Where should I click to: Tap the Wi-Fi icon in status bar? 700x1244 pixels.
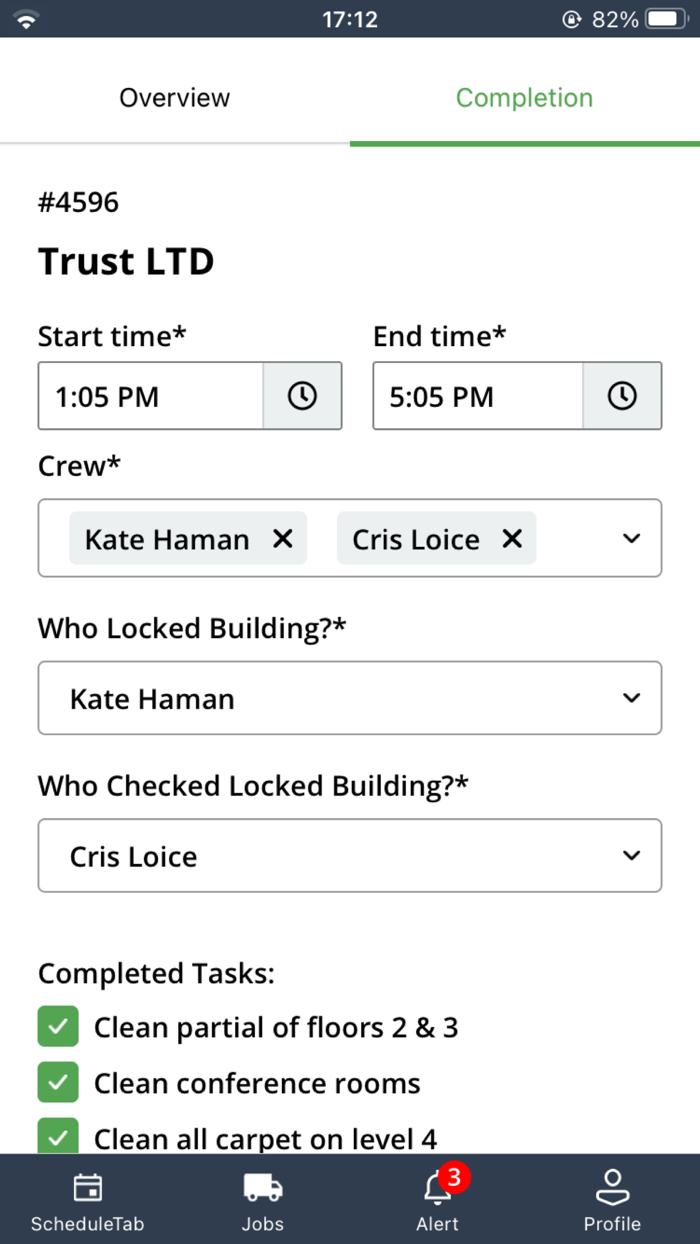pyautogui.click(x=26, y=19)
